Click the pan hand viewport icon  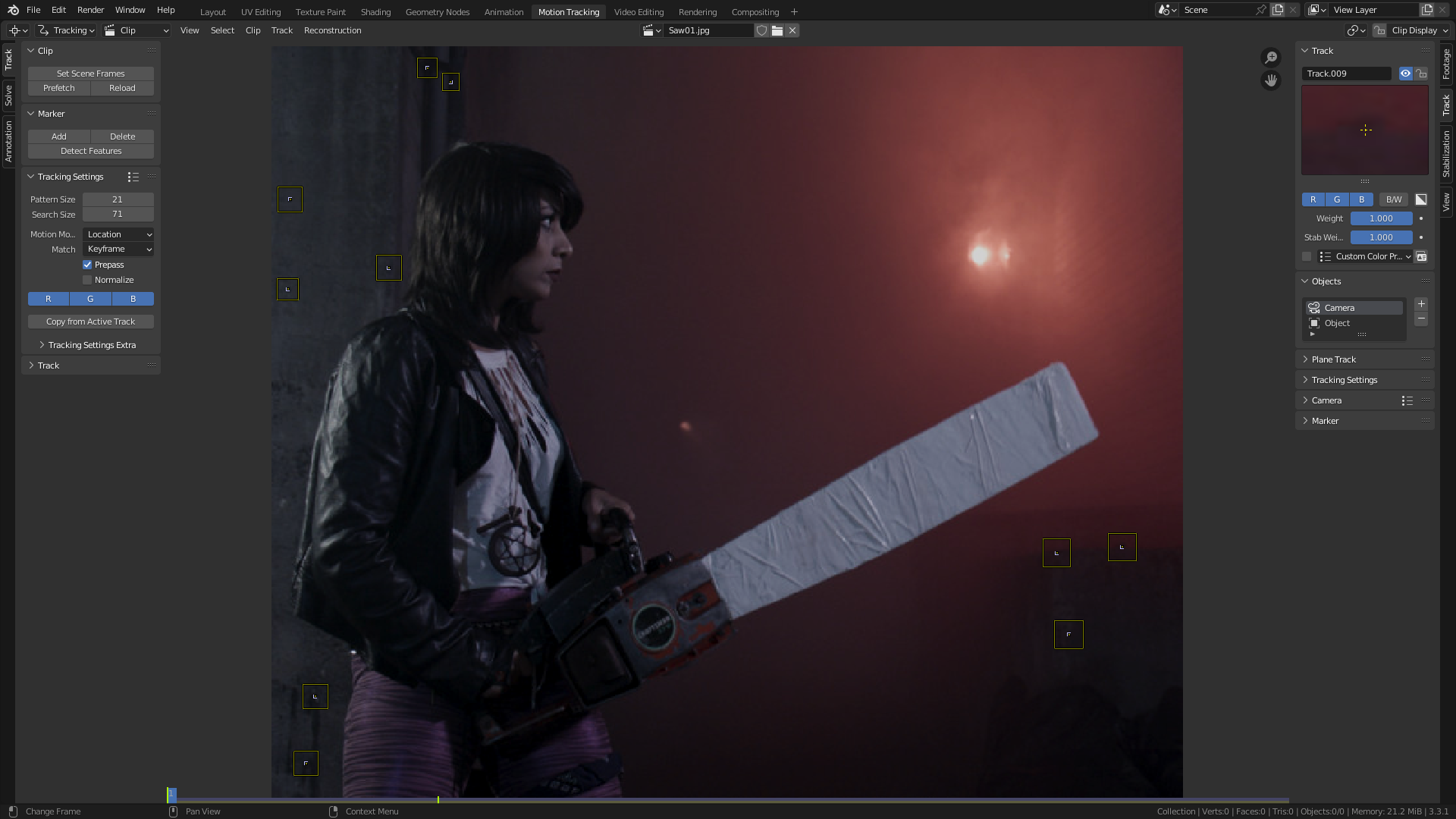tap(1271, 80)
